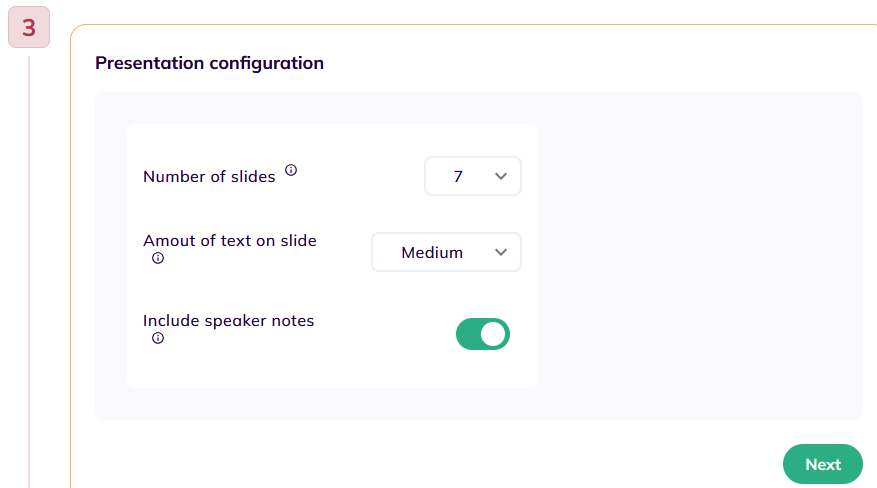Click info icon under Amout of text label
Screen dimensions: 877x488
[x=158, y=258]
